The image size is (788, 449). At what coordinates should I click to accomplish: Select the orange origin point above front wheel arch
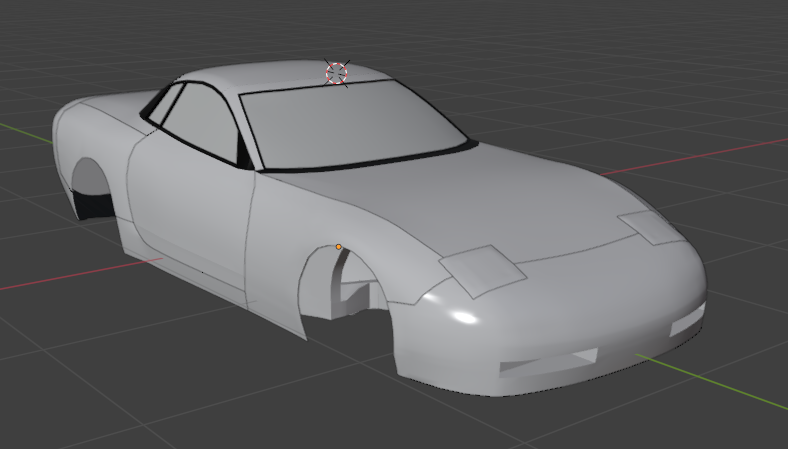click(x=339, y=247)
